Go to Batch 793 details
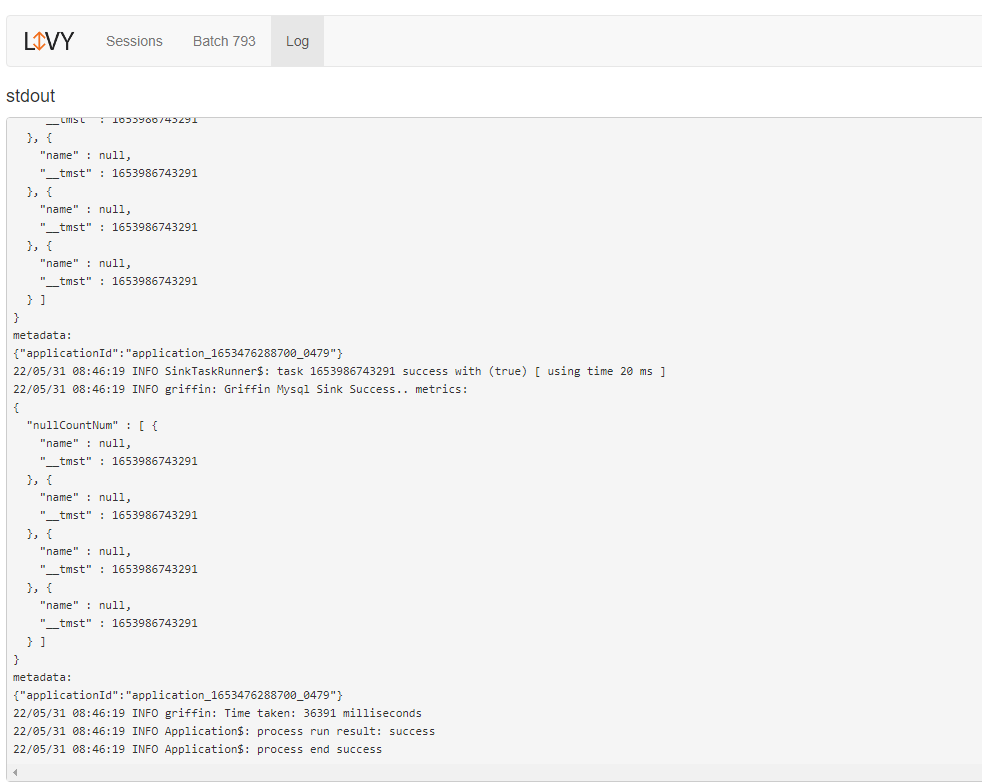982x783 pixels. (x=224, y=41)
